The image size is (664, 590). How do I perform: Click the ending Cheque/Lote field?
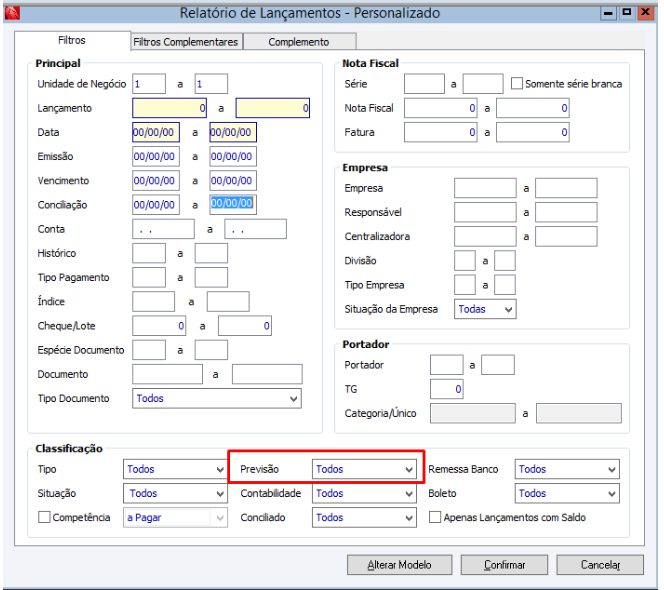pos(245,326)
